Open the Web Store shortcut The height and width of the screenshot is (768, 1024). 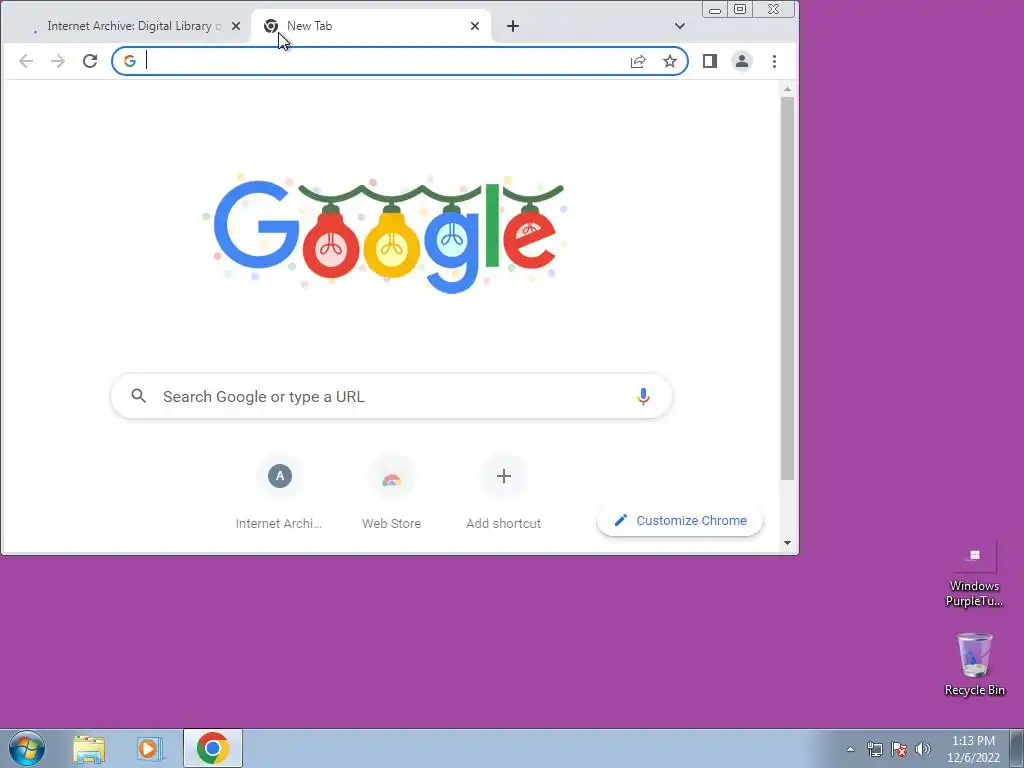coord(392,492)
